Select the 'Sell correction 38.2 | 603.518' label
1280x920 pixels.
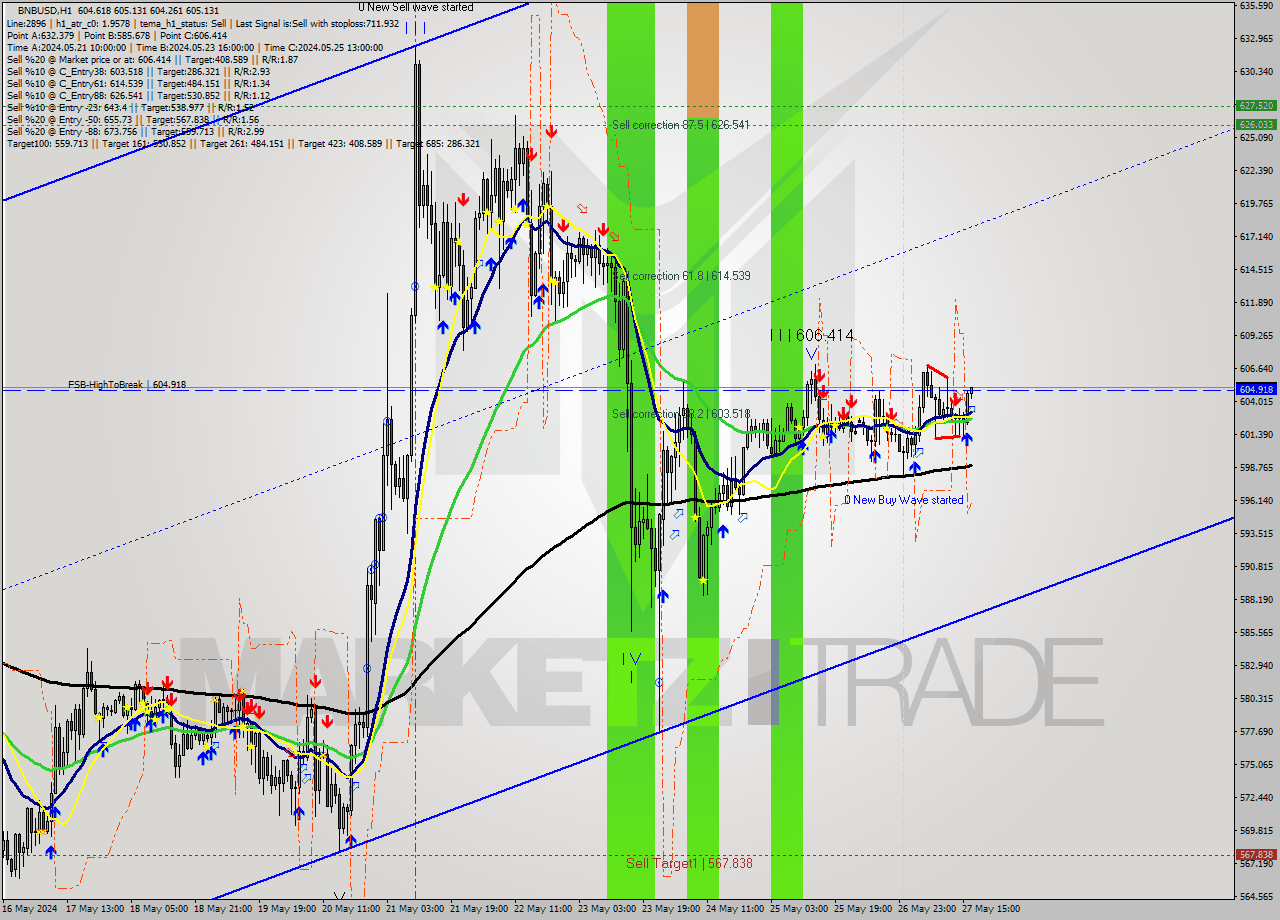pos(681,413)
